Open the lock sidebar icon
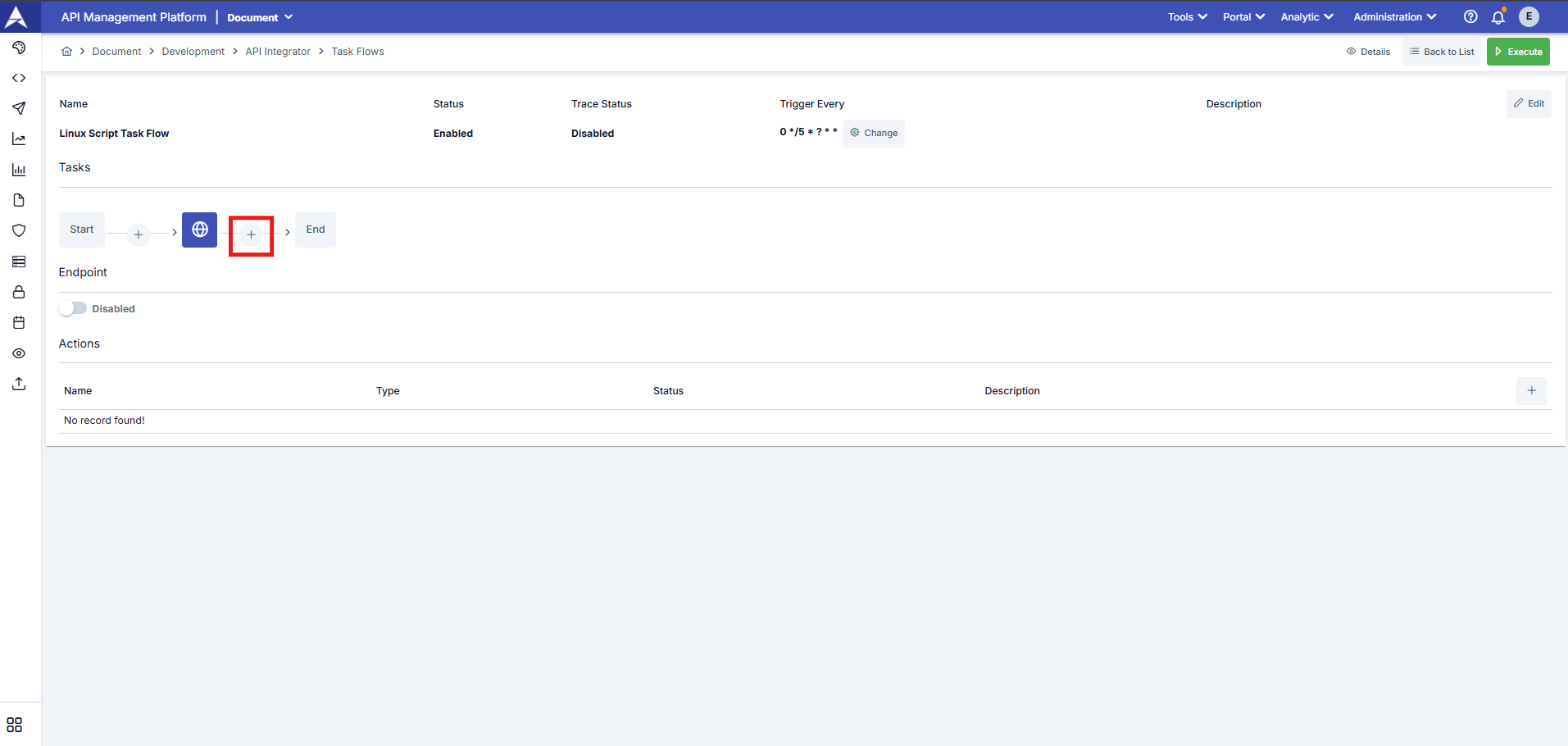This screenshot has height=746, width=1568. (19, 292)
